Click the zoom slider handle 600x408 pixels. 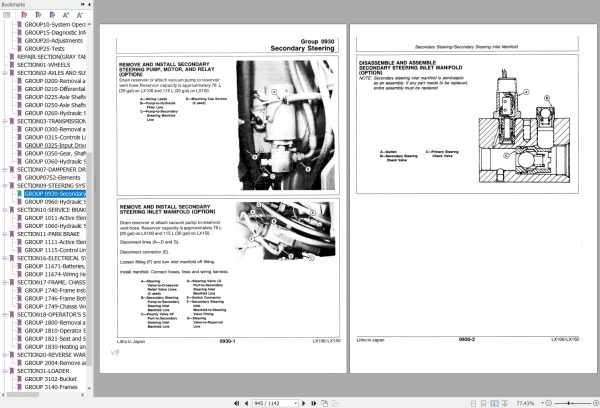pyautogui.click(x=569, y=403)
